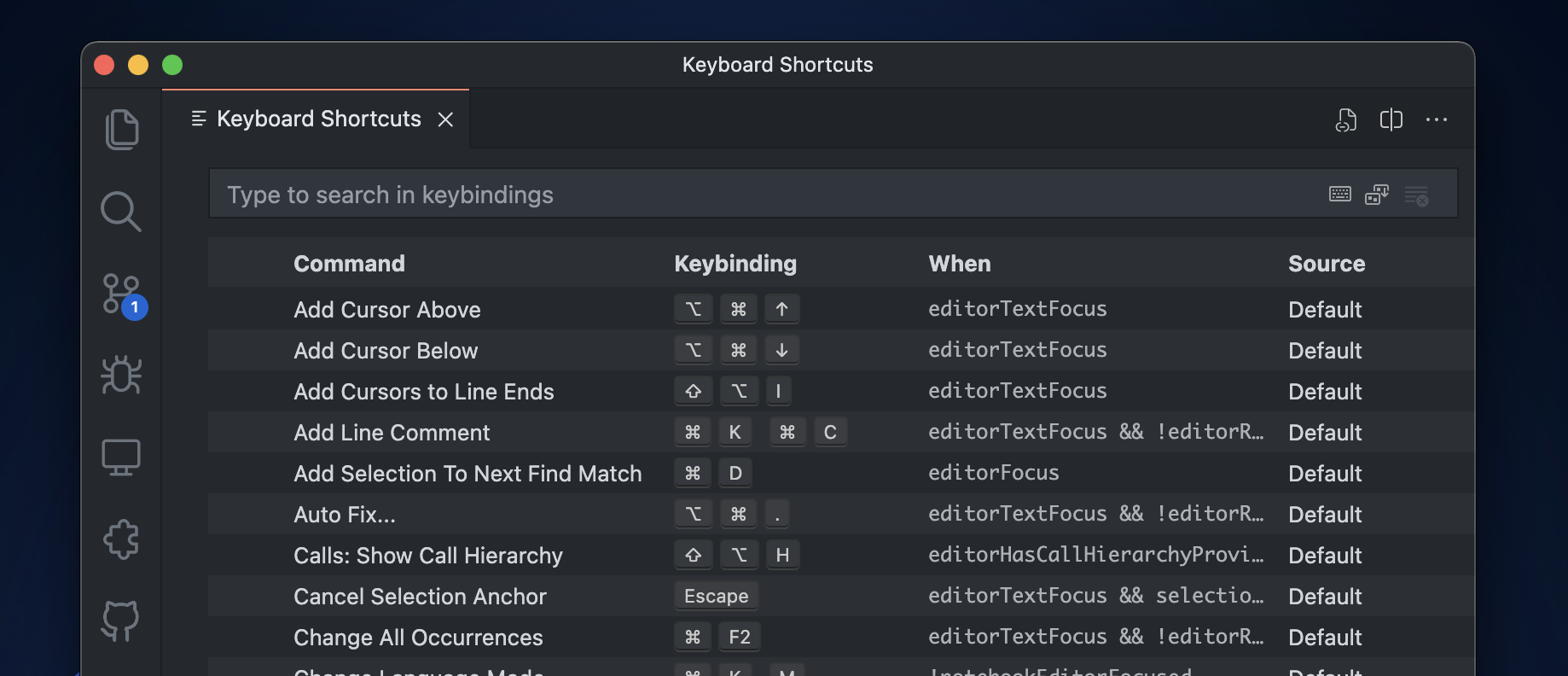Open the Run and Debug view
The width and height of the screenshot is (1568, 676).
[121, 375]
